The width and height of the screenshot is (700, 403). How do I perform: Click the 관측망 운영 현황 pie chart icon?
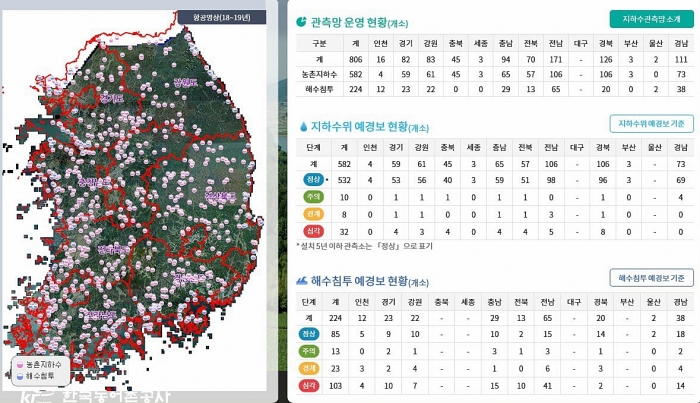[302, 21]
